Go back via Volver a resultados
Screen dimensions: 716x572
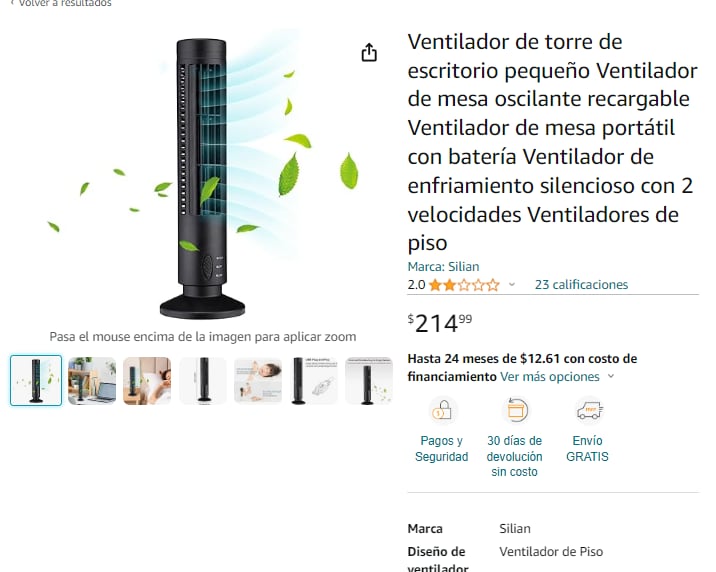[61, 3]
